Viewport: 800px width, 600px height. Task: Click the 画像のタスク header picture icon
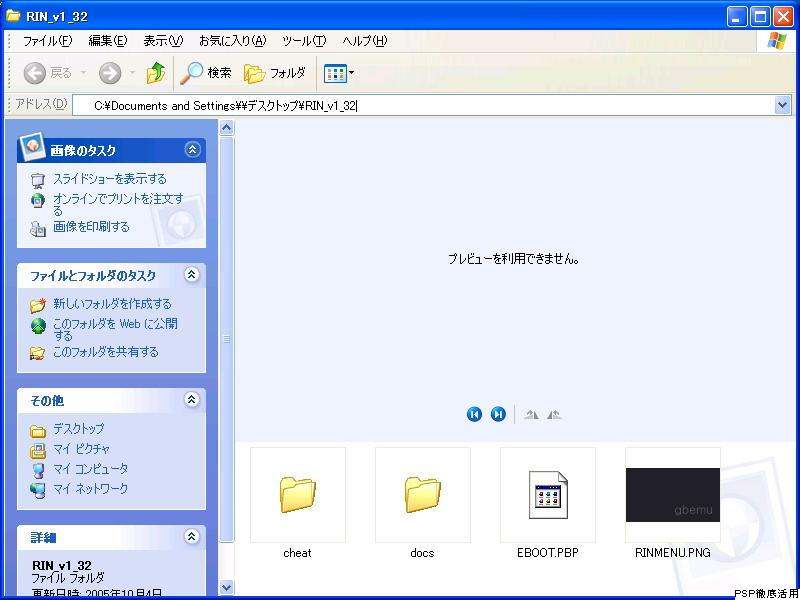coord(32,148)
